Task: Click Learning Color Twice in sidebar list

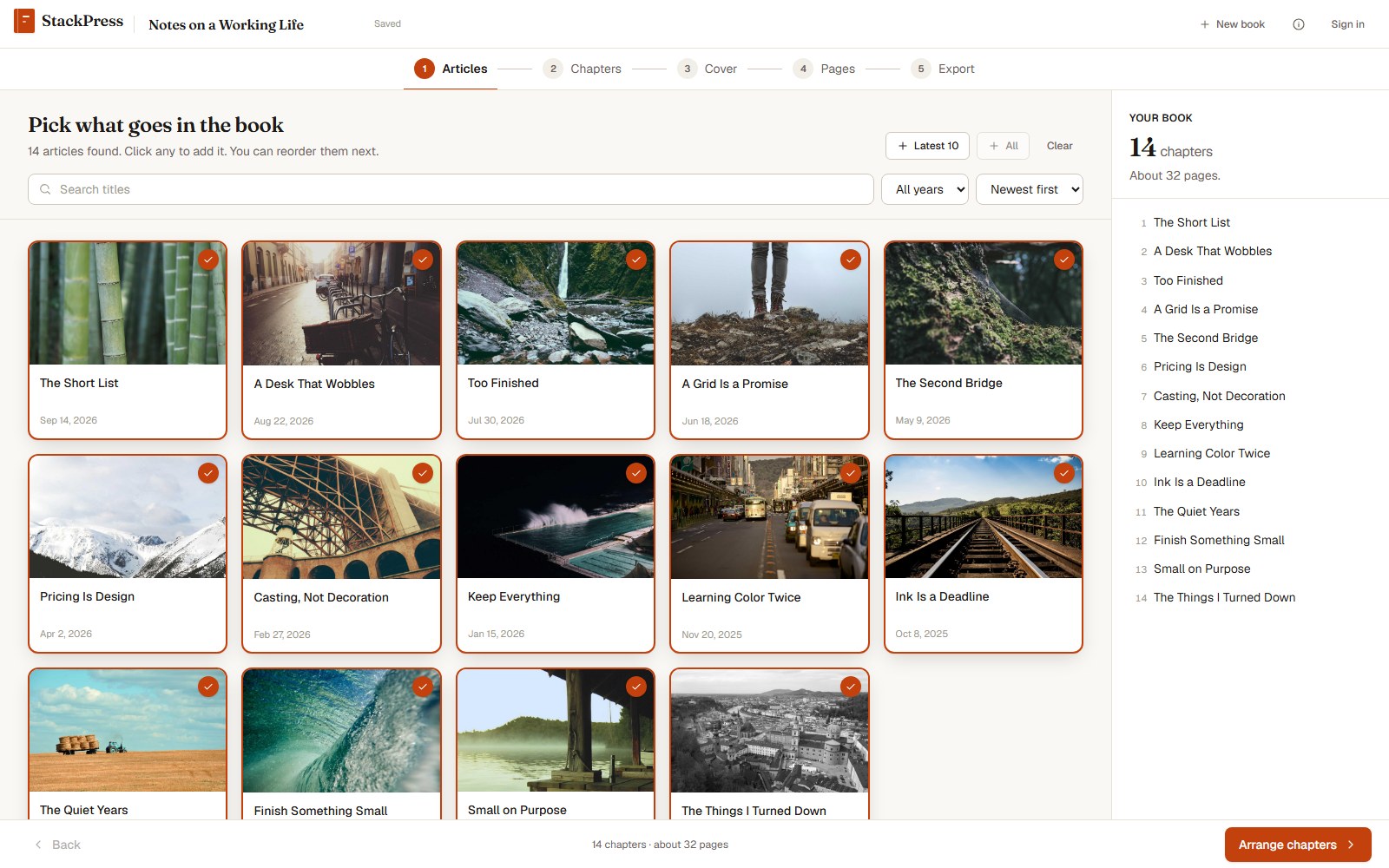Action: click(1211, 453)
